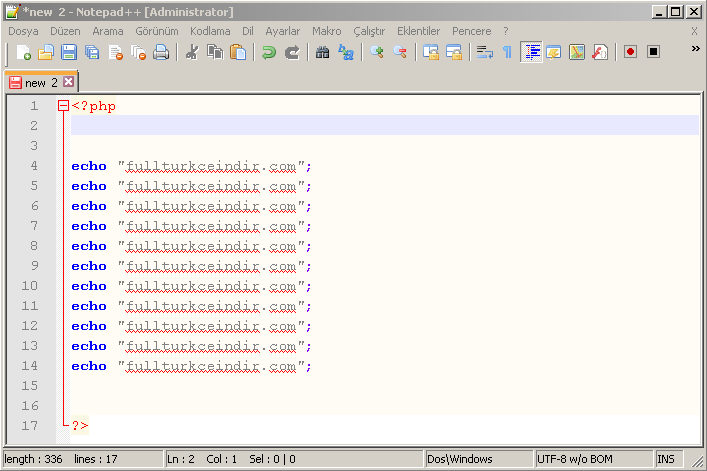This screenshot has width=707, height=471.
Task: Toggle synchronize vertical scrolling icon
Action: [431, 52]
